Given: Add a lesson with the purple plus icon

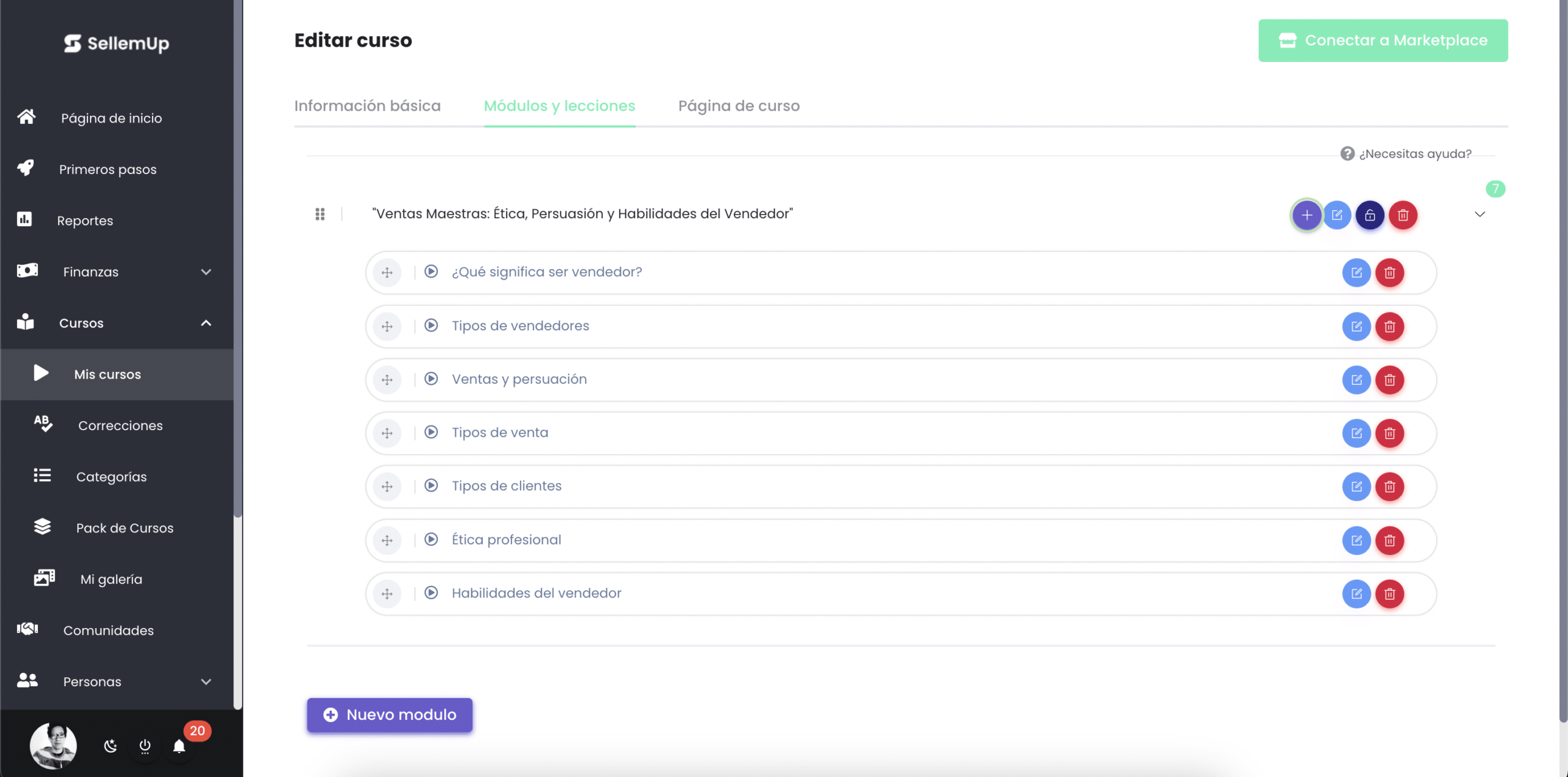Looking at the screenshot, I should point(1306,215).
